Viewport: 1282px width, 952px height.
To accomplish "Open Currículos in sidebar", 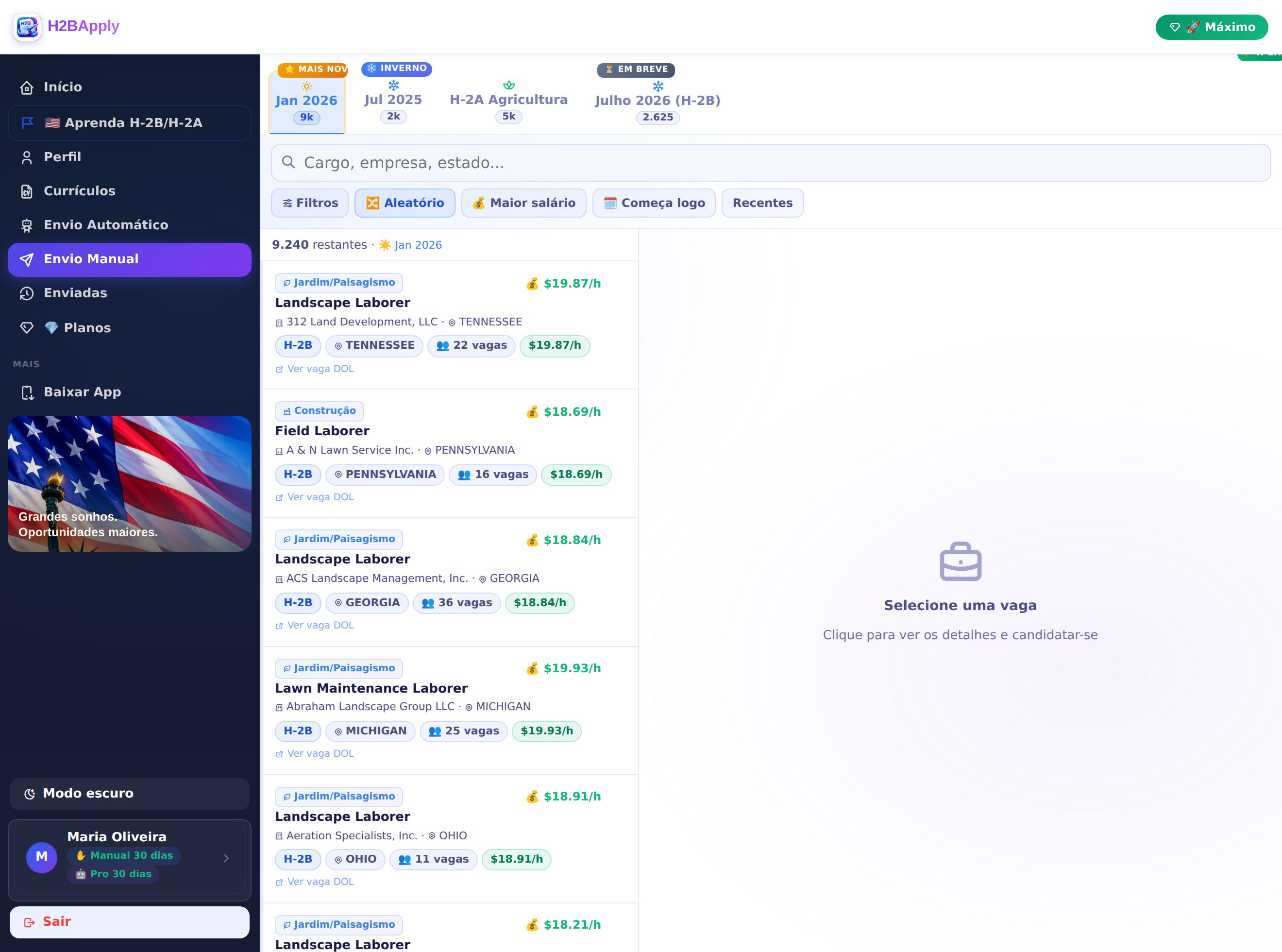I will 129,191.
